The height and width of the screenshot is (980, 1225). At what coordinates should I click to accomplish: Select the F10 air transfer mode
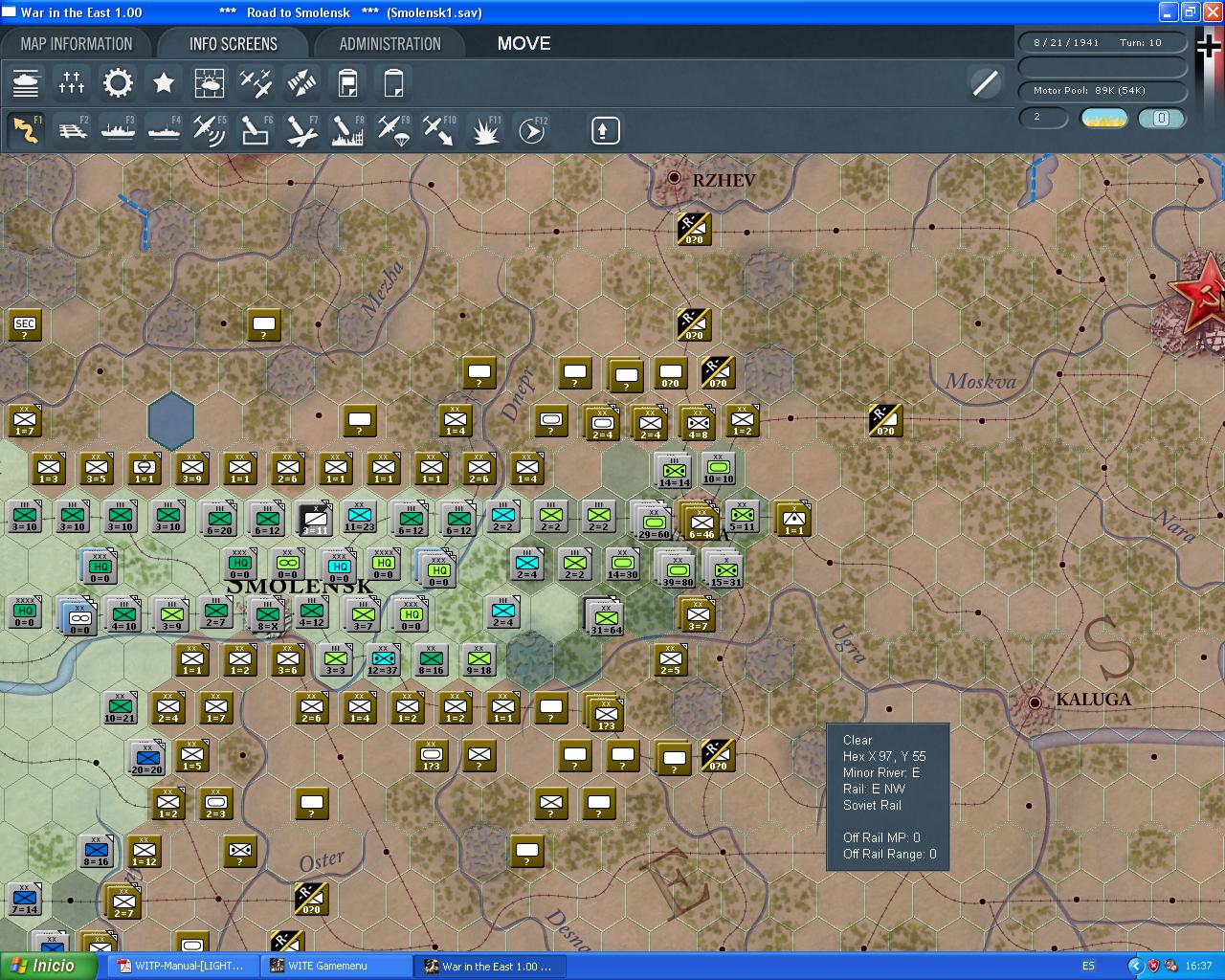click(x=439, y=130)
